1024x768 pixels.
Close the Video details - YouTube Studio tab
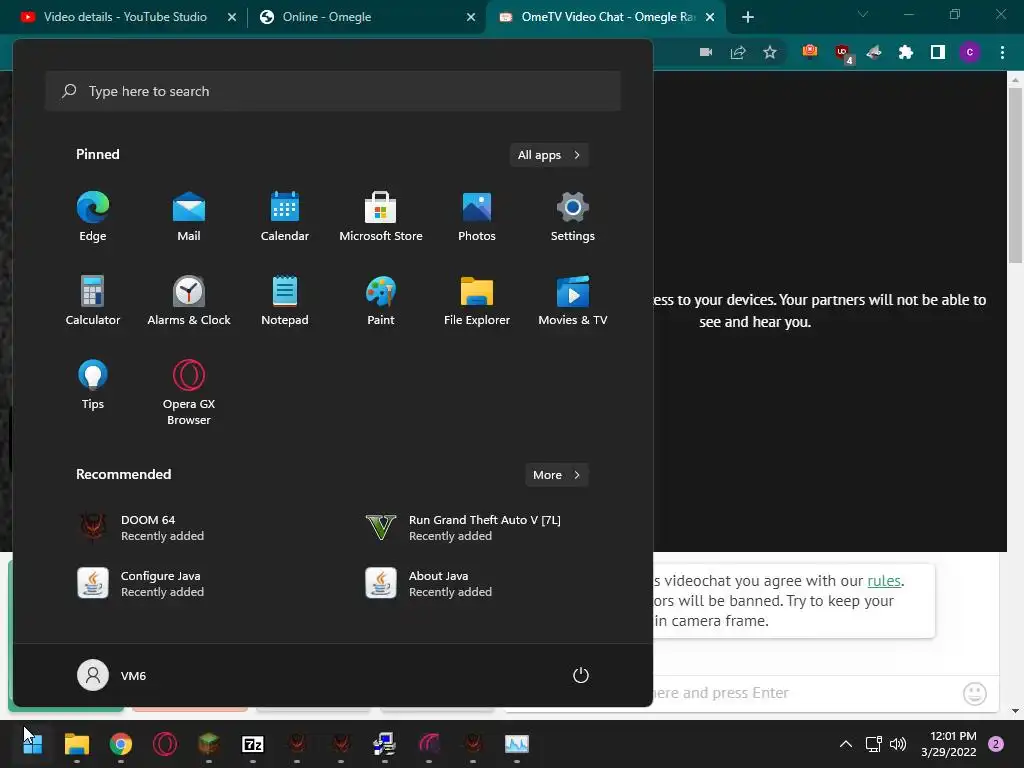tap(232, 17)
